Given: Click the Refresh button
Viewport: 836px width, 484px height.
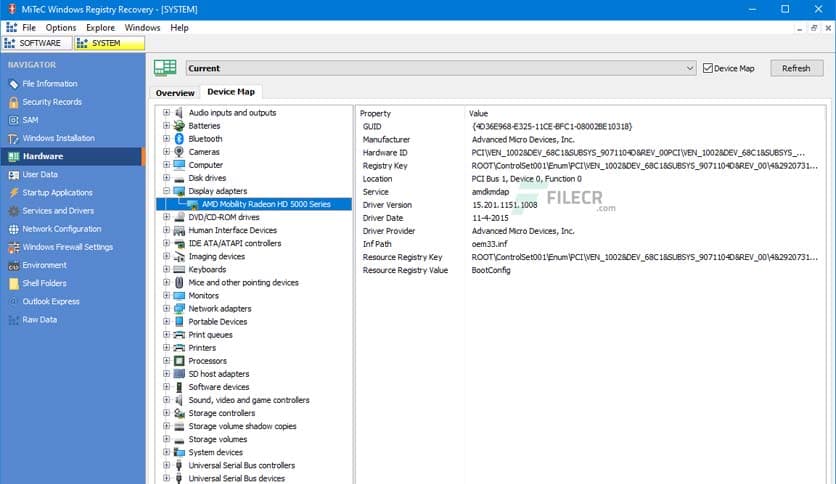Looking at the screenshot, I should click(x=796, y=68).
